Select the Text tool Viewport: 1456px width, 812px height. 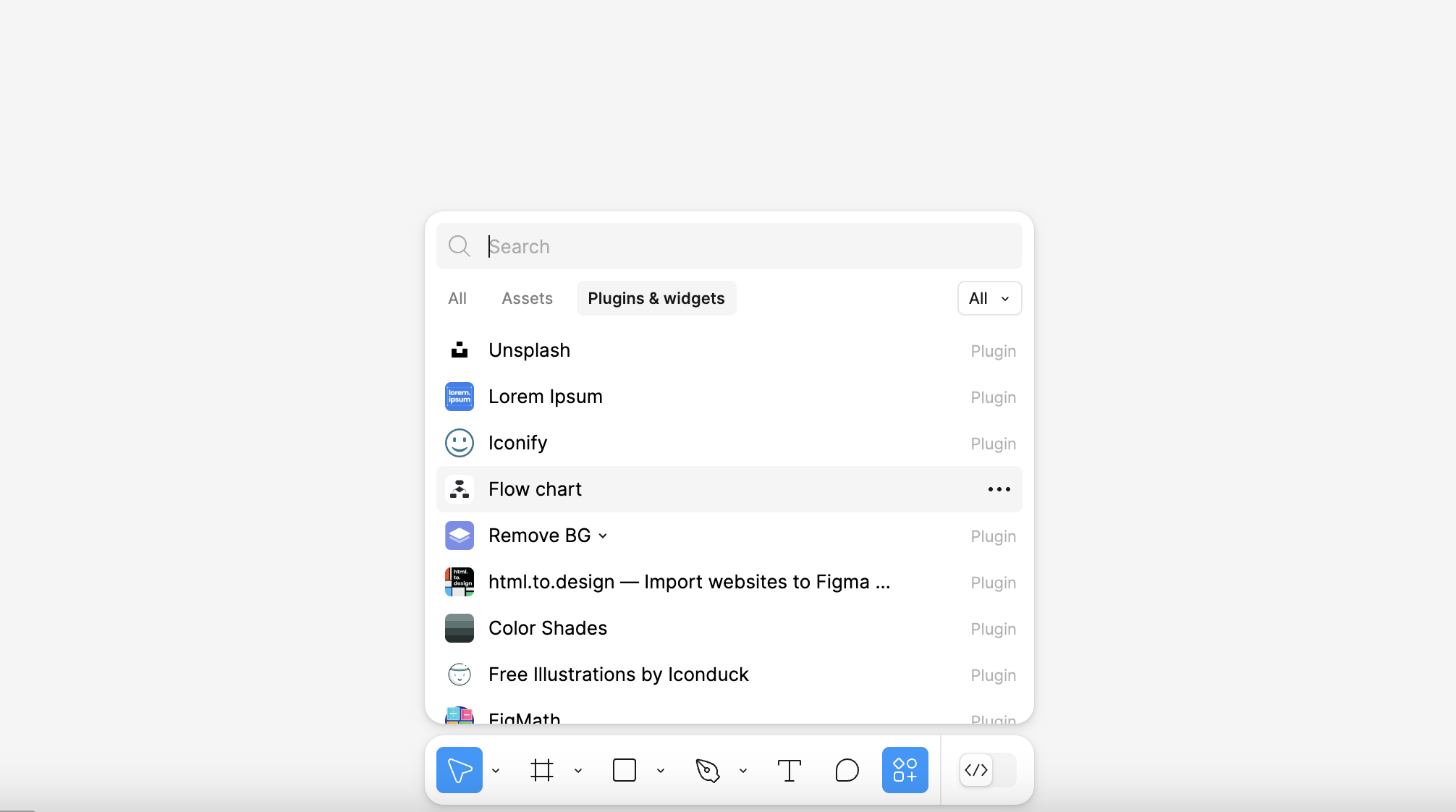tap(789, 770)
